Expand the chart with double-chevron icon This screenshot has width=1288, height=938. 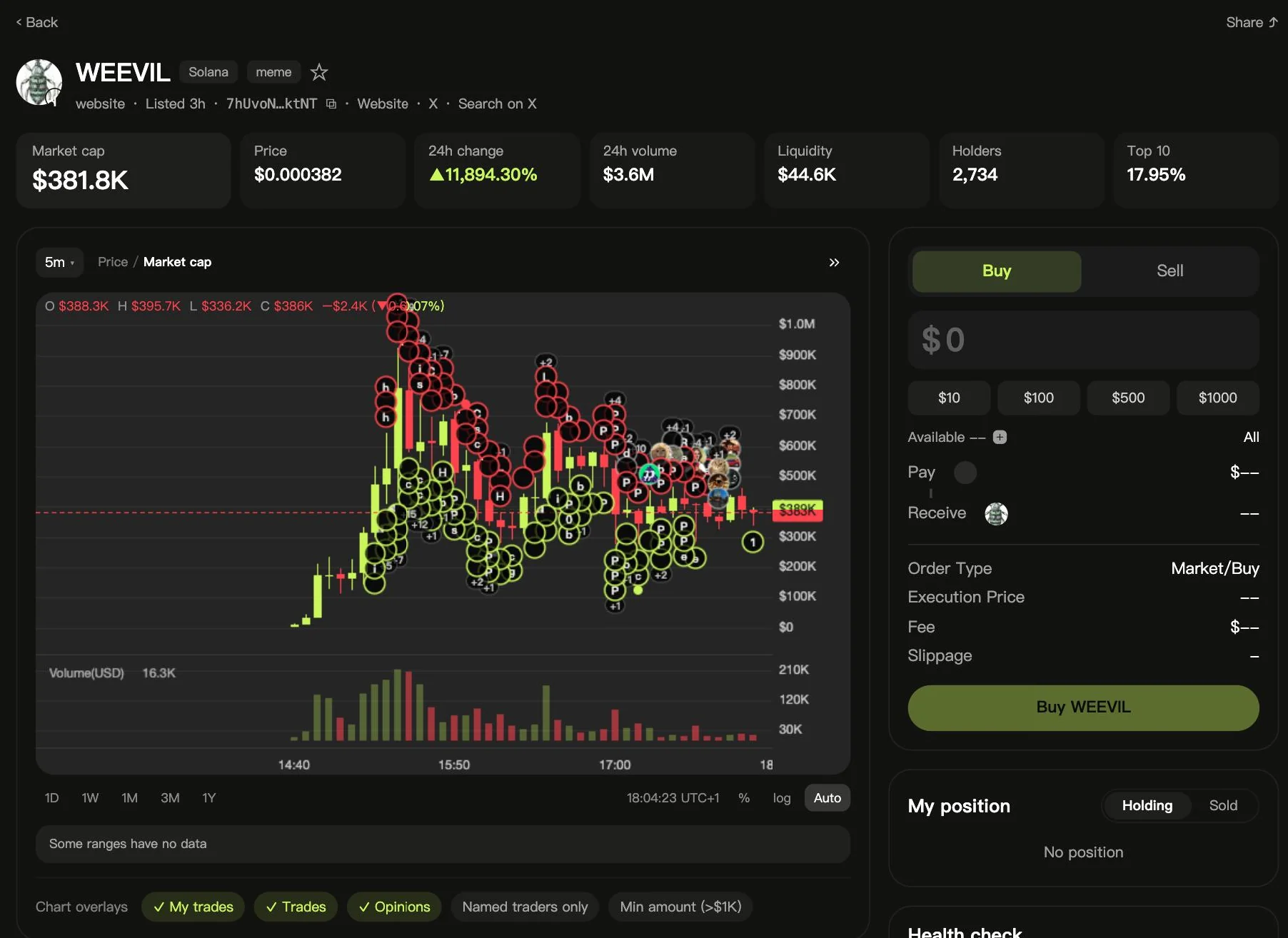834,263
